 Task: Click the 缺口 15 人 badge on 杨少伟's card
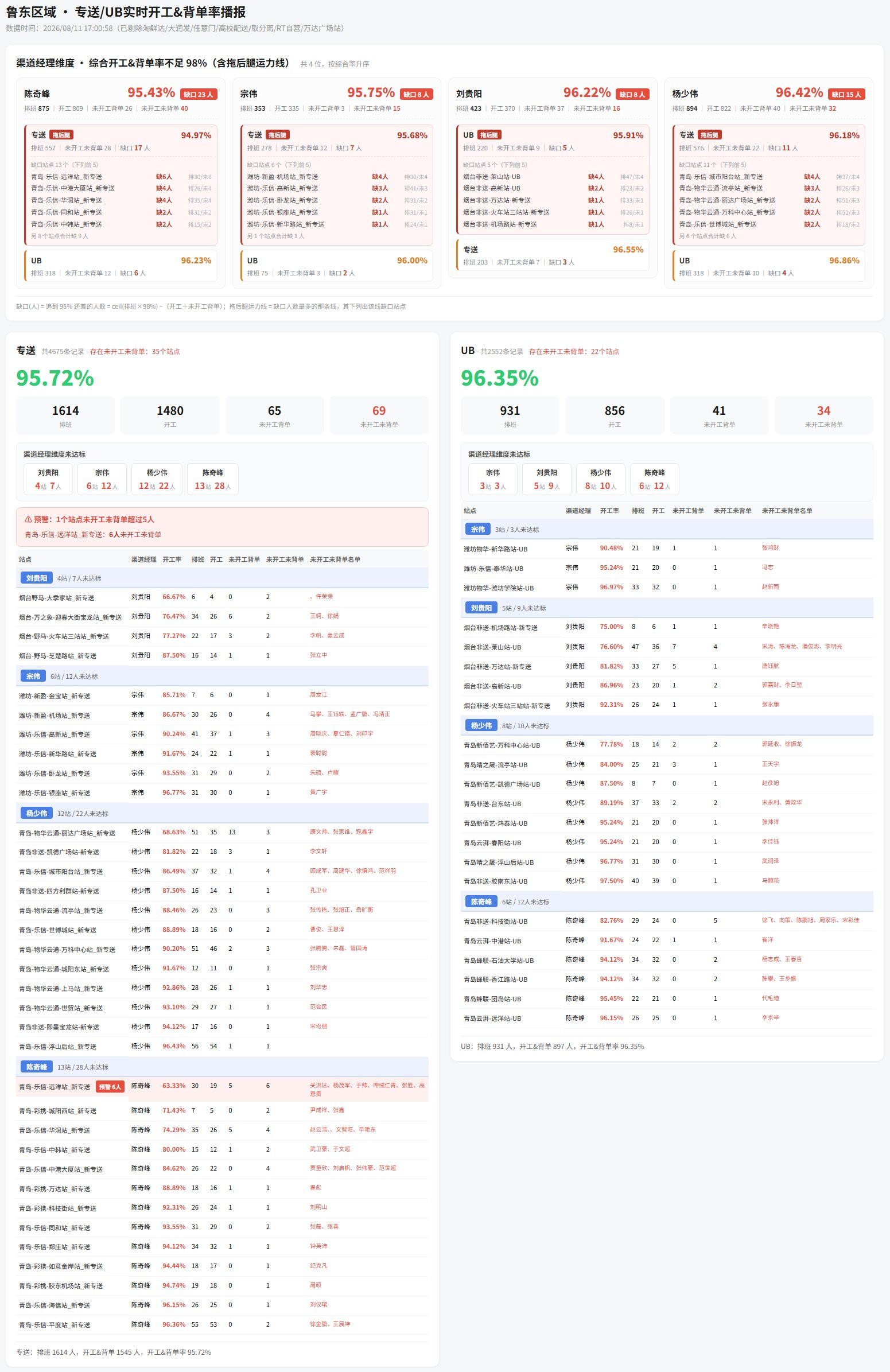[846, 94]
